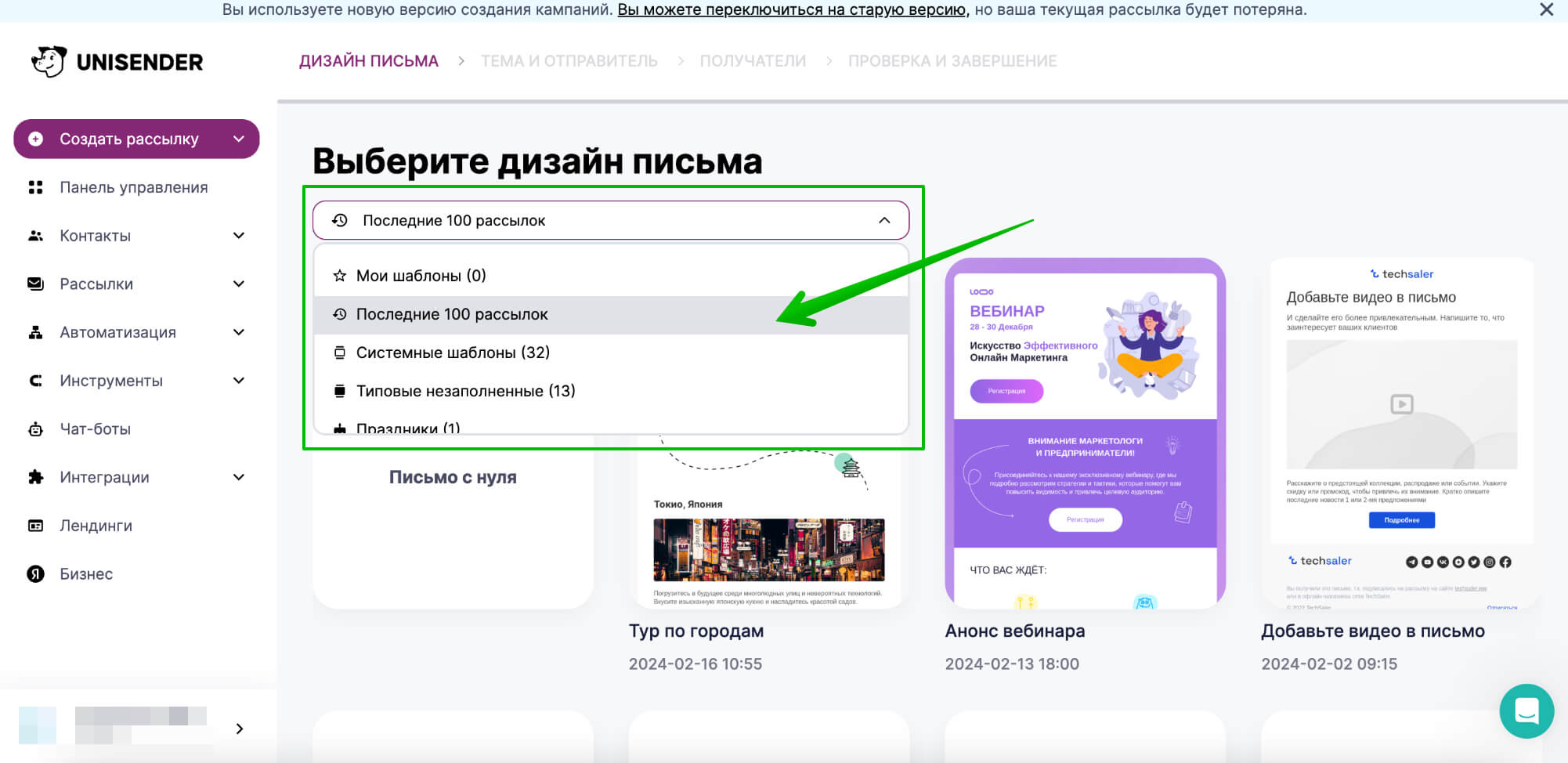Open the Получатели step

click(753, 60)
